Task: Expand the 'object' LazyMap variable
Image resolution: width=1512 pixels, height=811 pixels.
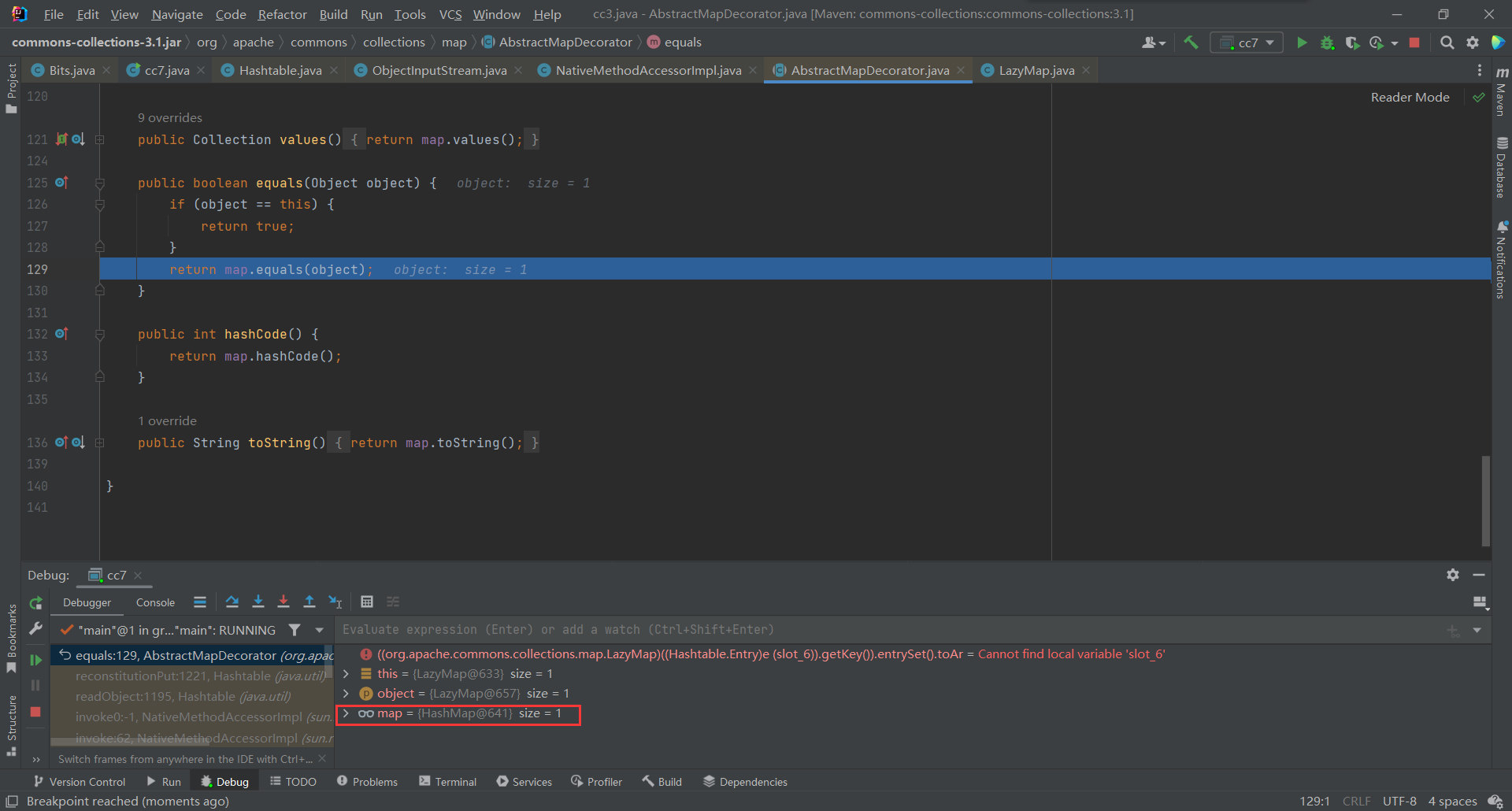Action: coord(346,694)
